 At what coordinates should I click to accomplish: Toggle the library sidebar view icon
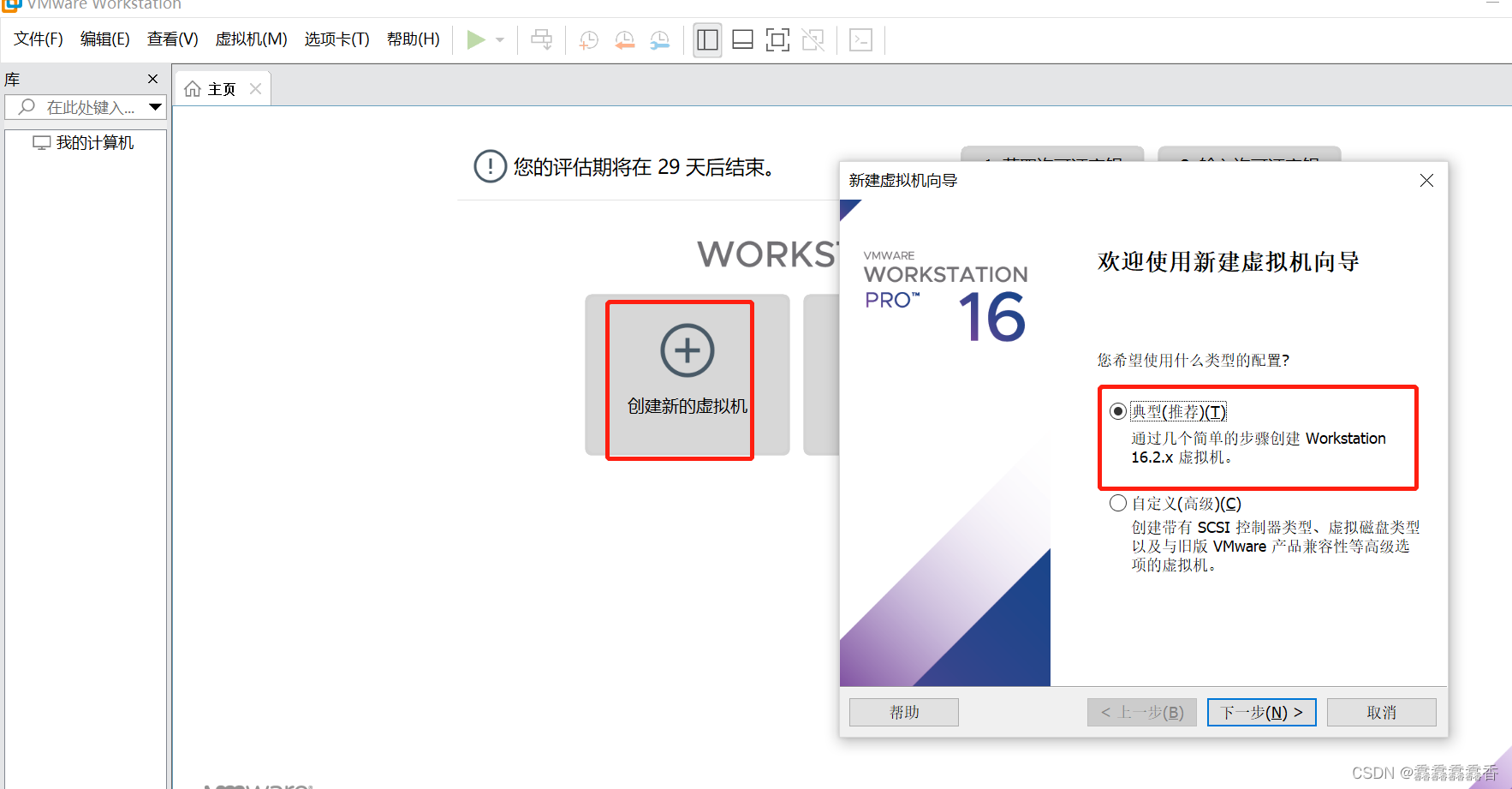click(707, 39)
